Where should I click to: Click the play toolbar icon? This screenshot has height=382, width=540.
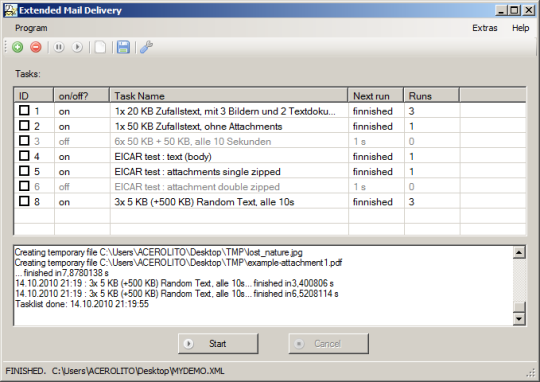click(x=77, y=47)
